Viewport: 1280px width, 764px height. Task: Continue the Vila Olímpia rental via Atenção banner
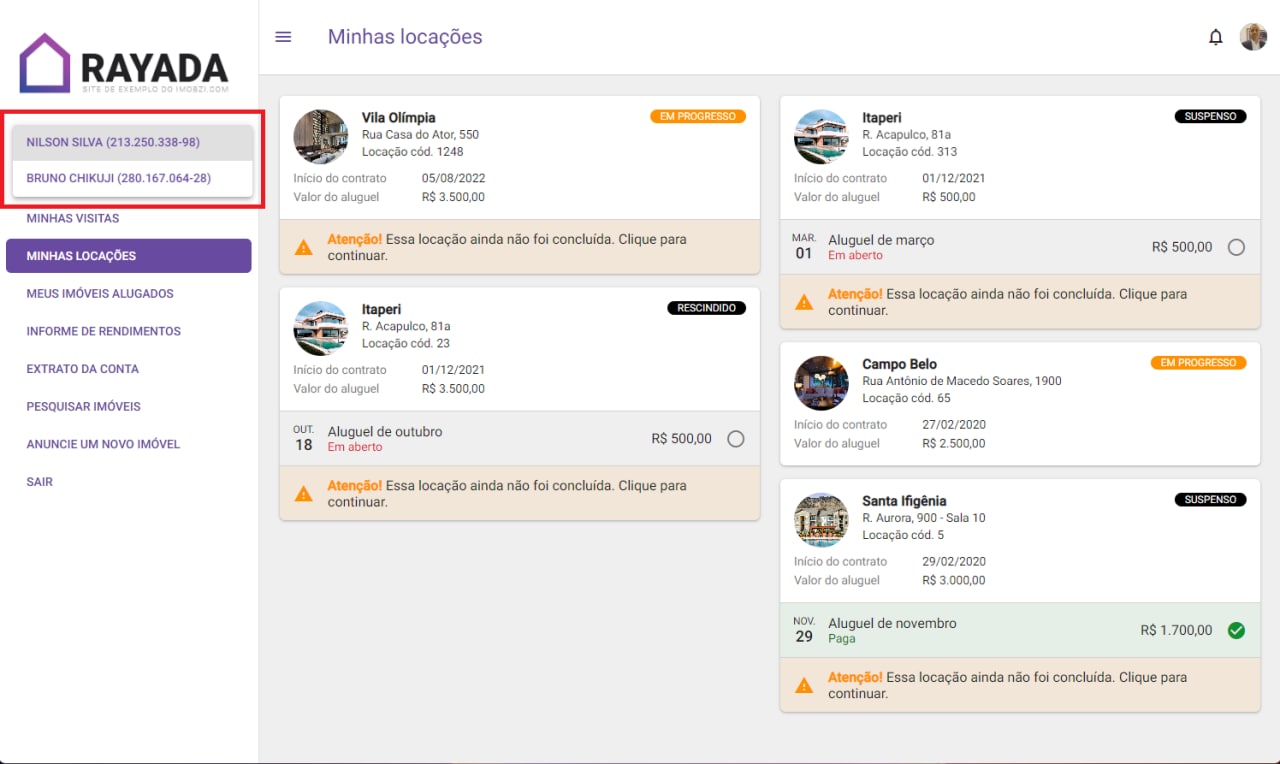tap(520, 247)
